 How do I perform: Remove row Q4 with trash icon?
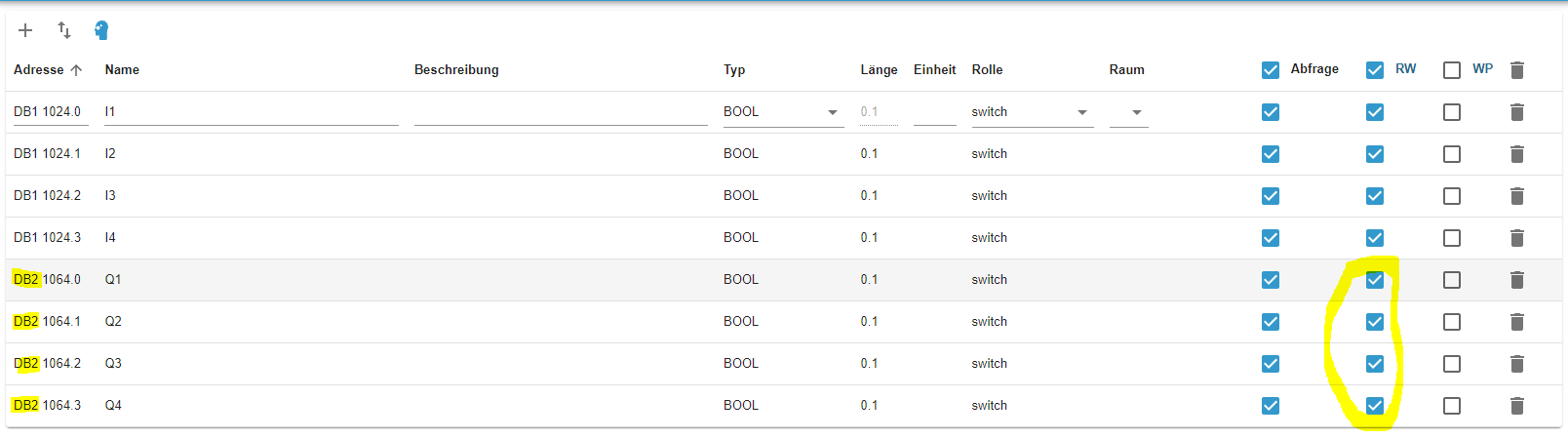point(1516,406)
